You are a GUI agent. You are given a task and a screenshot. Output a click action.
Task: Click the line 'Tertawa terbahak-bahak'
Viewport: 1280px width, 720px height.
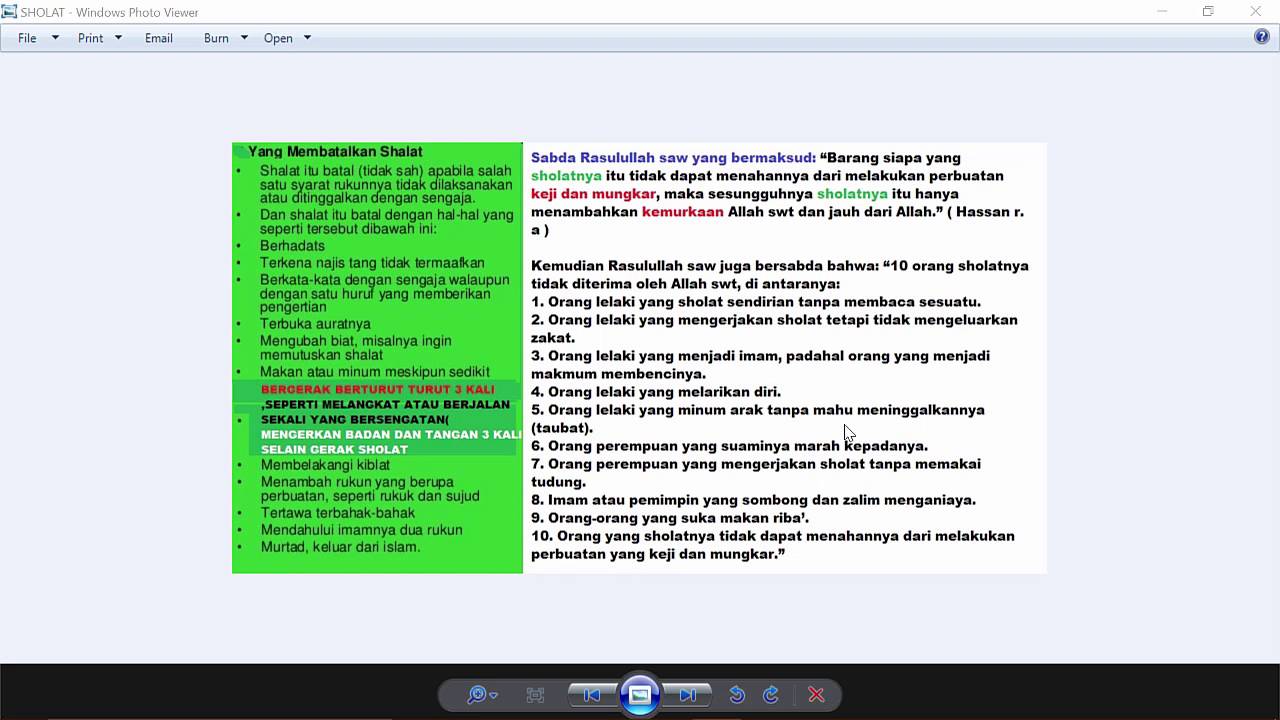(x=338, y=513)
